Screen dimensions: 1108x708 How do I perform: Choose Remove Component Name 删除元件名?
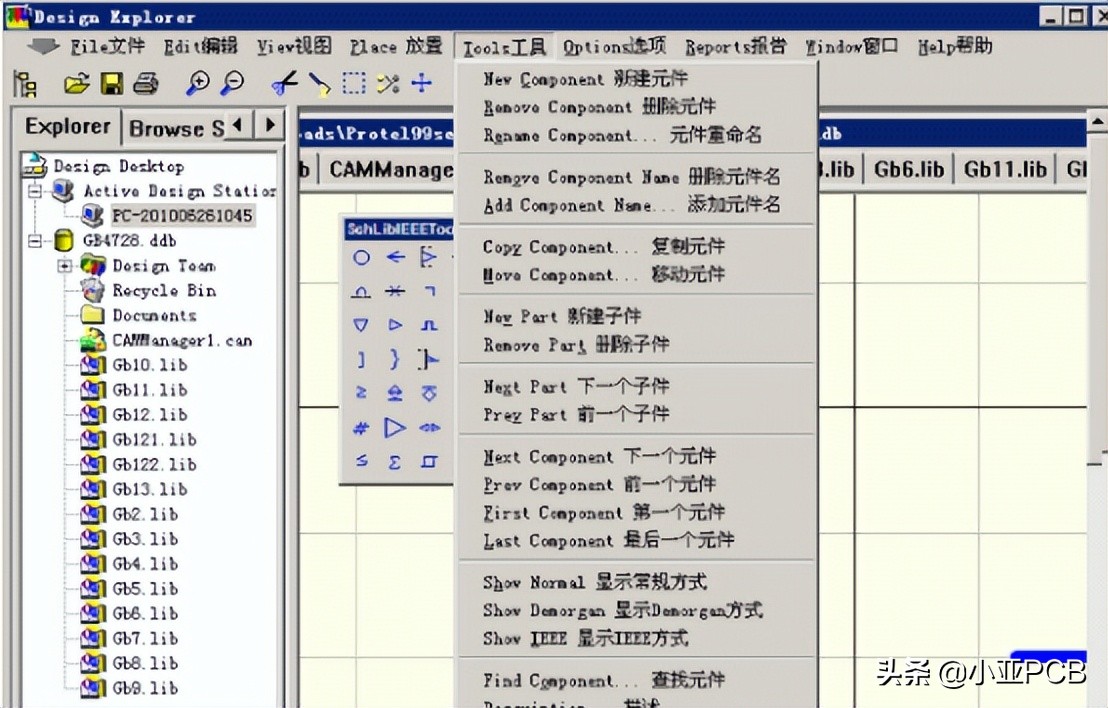pos(632,177)
